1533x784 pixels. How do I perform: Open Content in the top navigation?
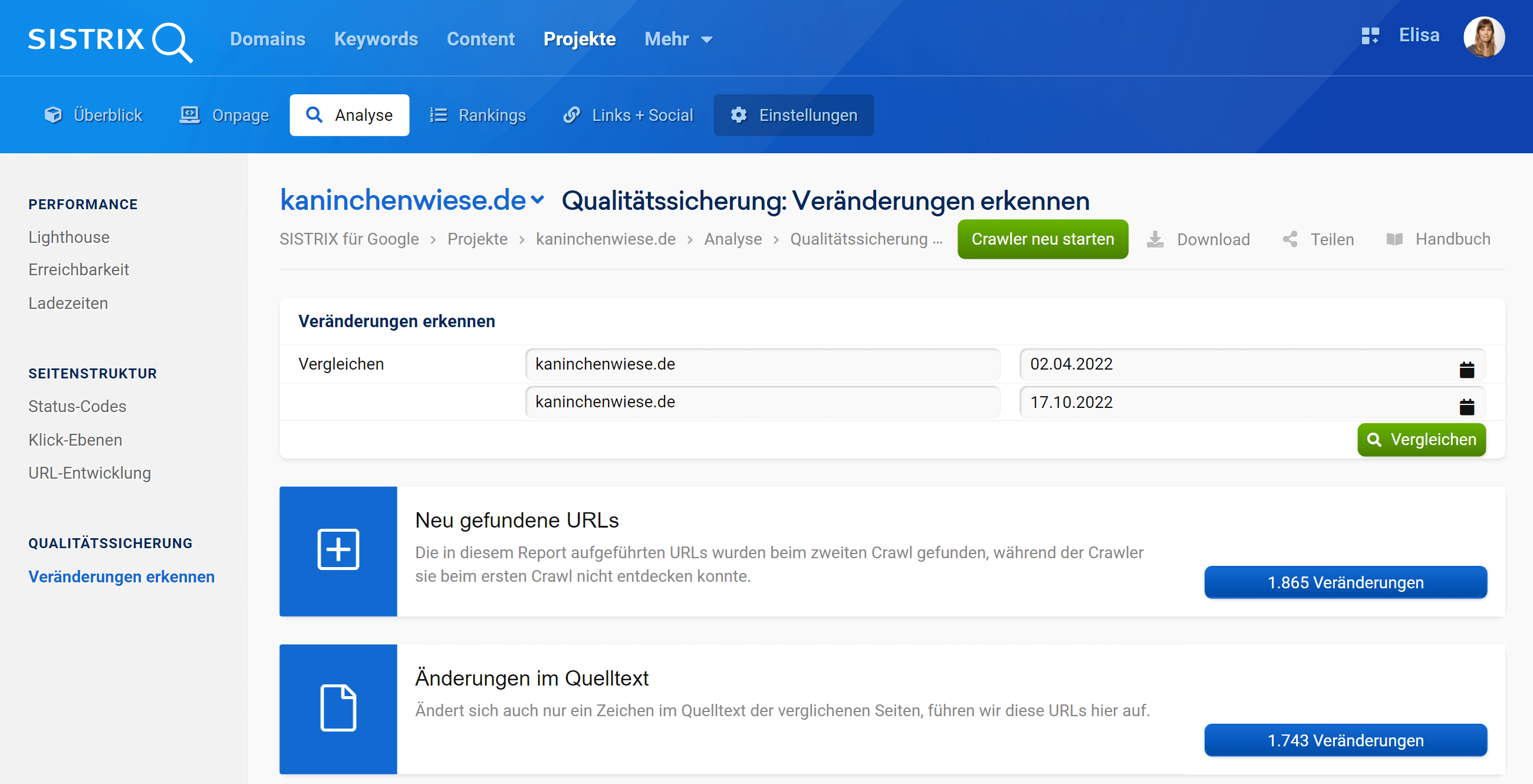[x=481, y=39]
